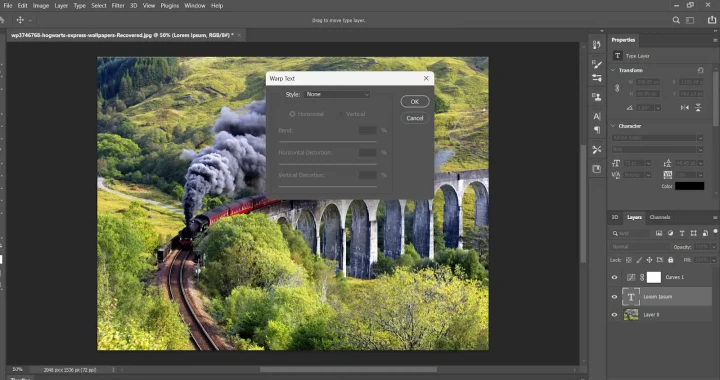Viewport: 720px width, 380px height.
Task: Open the History panel icon
Action: pos(596,45)
